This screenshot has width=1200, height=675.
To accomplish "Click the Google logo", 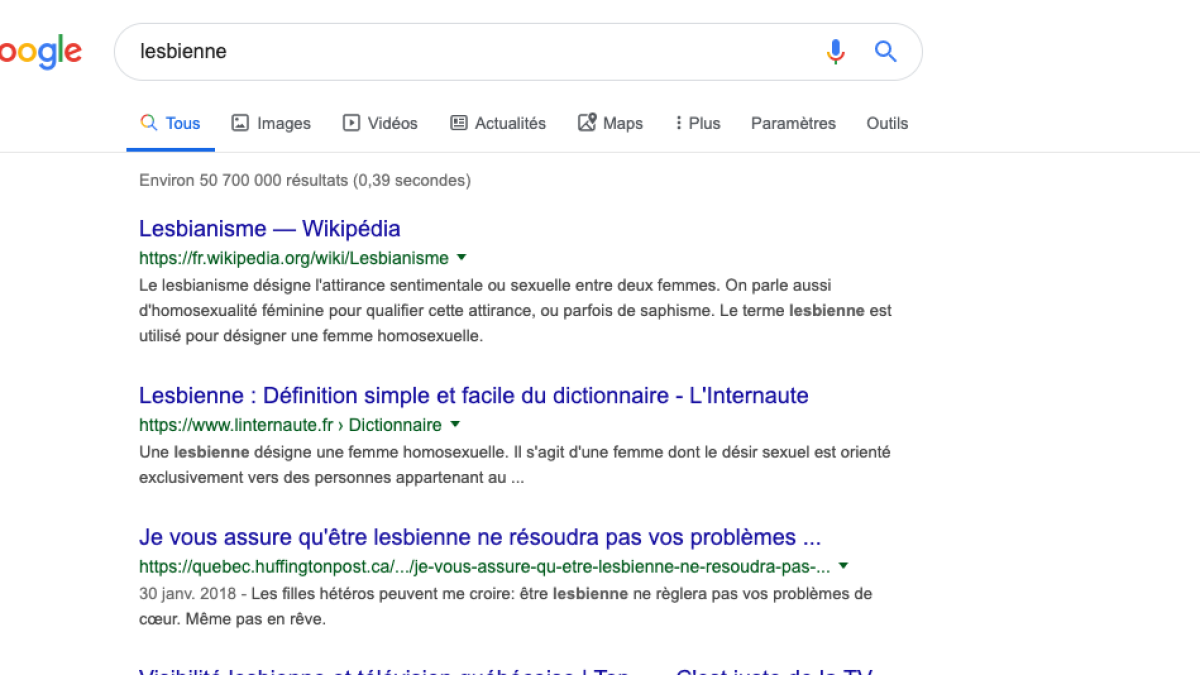I will click(40, 51).
